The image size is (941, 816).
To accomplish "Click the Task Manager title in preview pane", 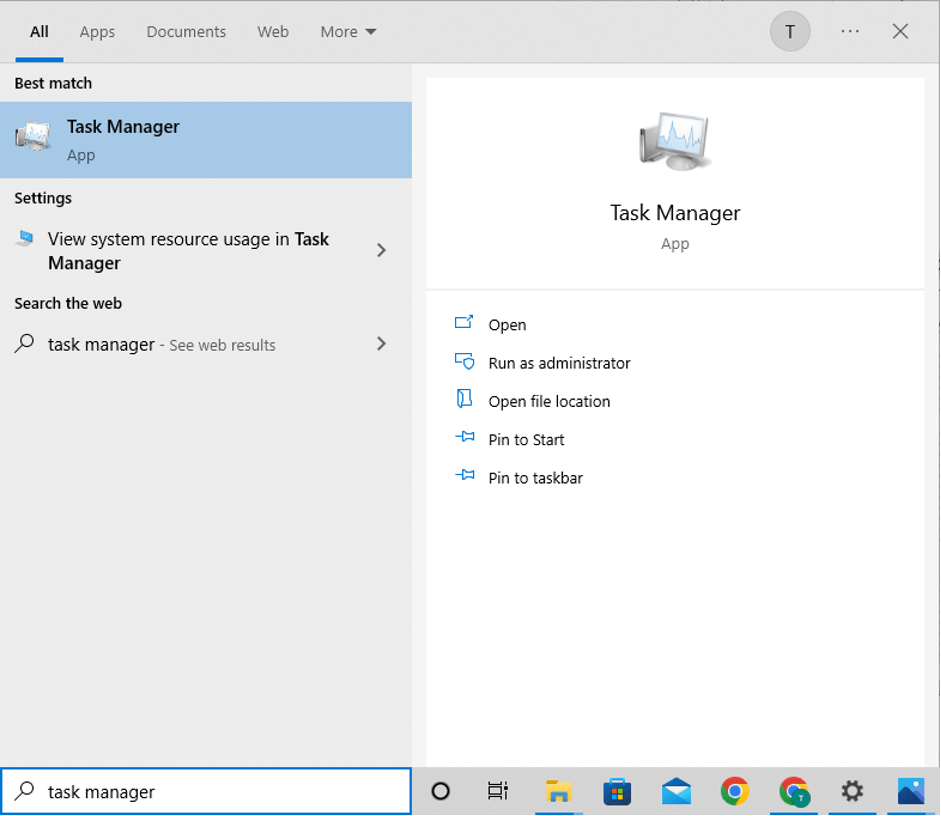I will tap(675, 213).
